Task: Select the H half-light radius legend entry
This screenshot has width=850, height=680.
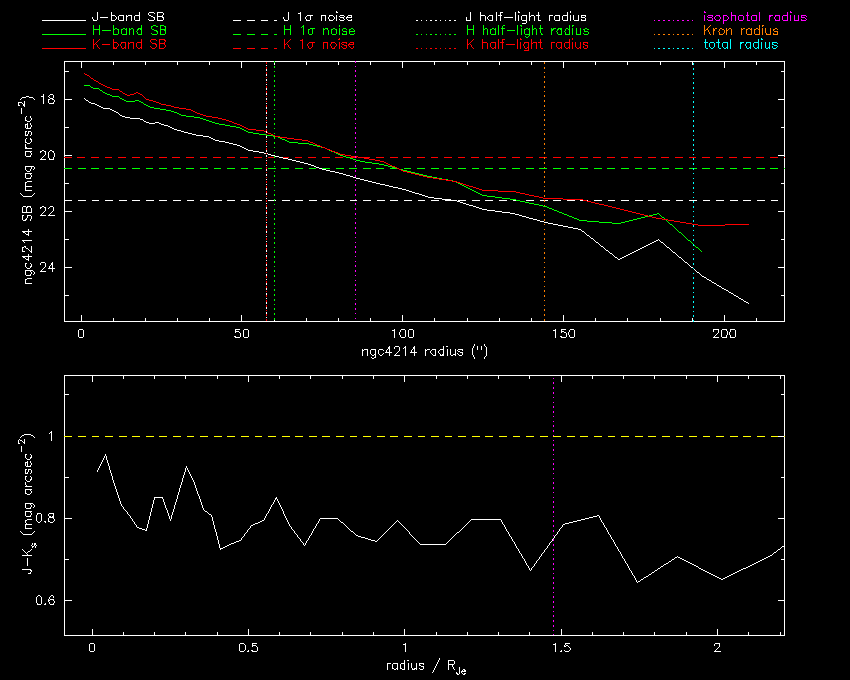Action: point(526,32)
